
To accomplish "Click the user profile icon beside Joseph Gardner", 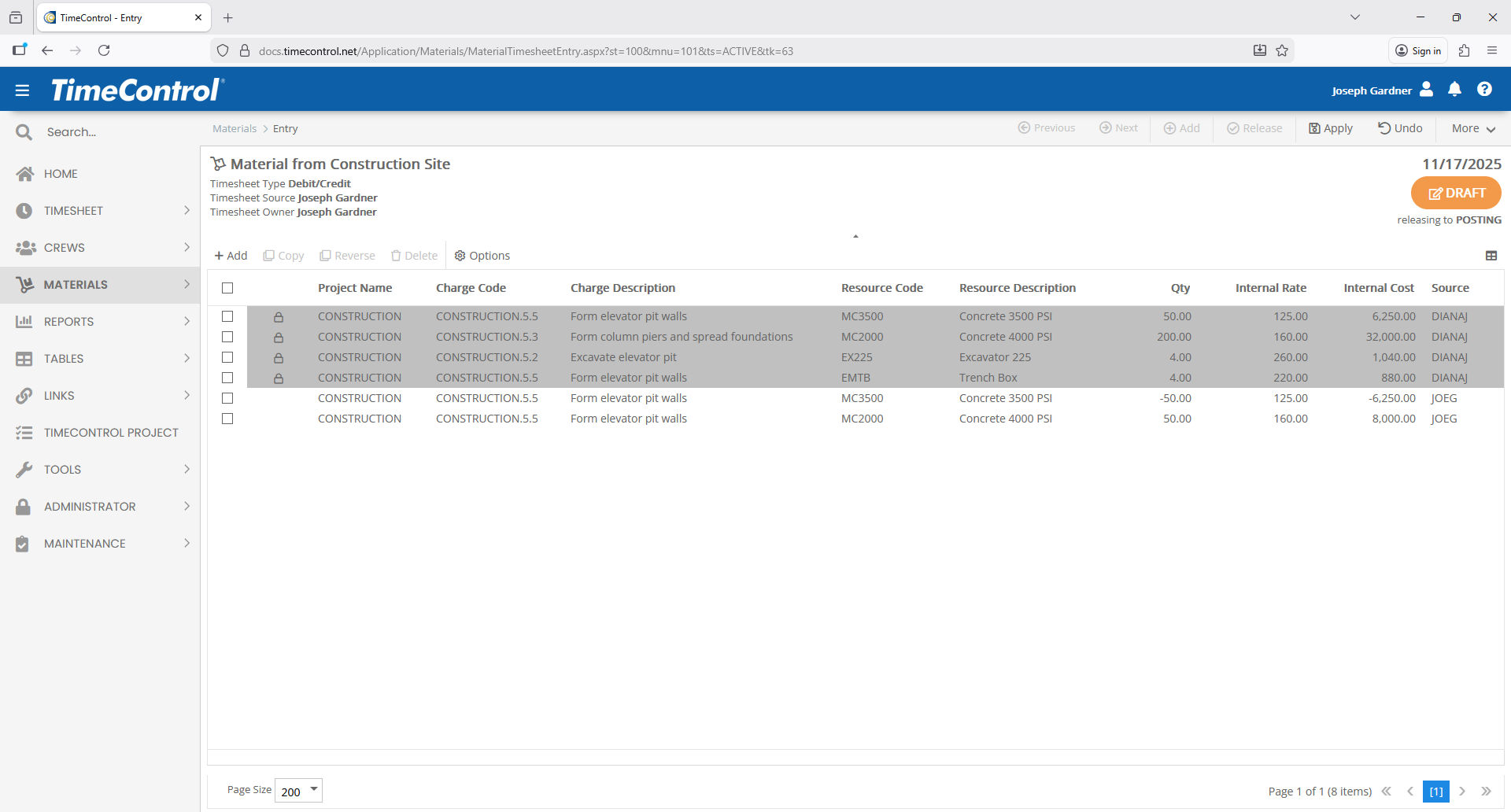I will [x=1426, y=90].
